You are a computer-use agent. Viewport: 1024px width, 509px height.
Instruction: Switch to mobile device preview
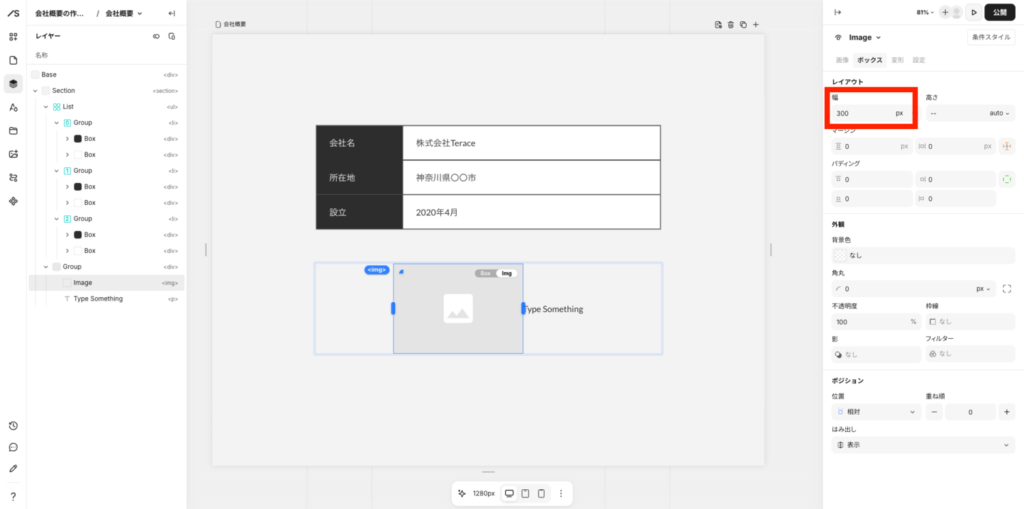[x=541, y=493]
